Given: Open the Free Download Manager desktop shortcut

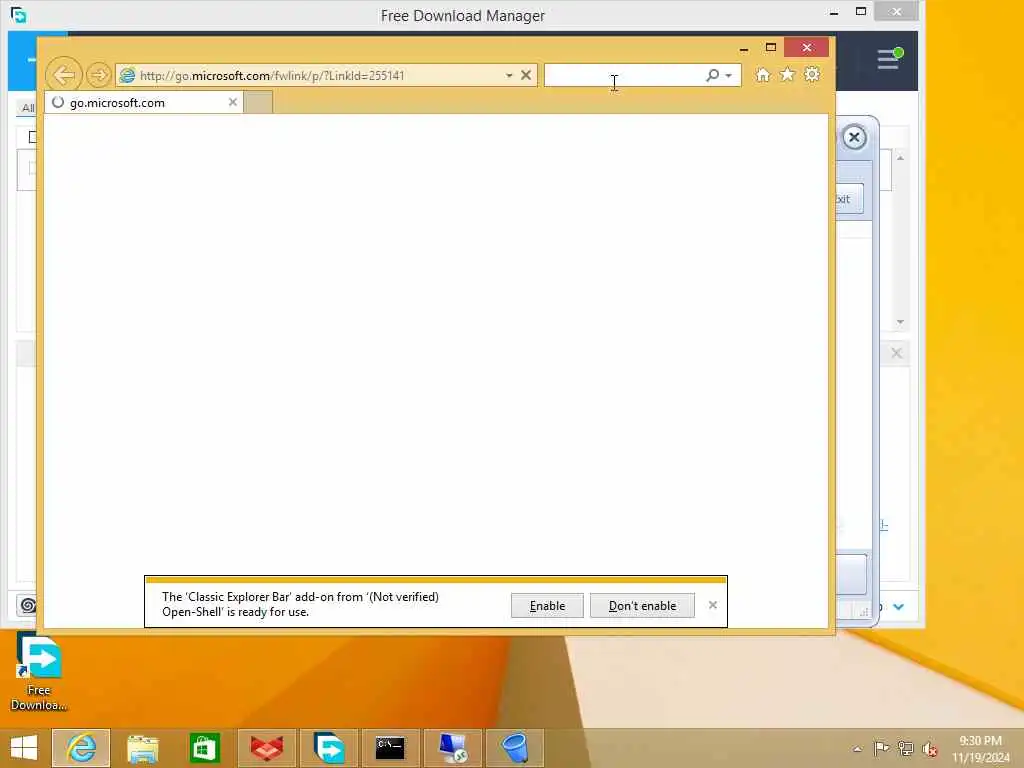Looking at the screenshot, I should (39, 673).
